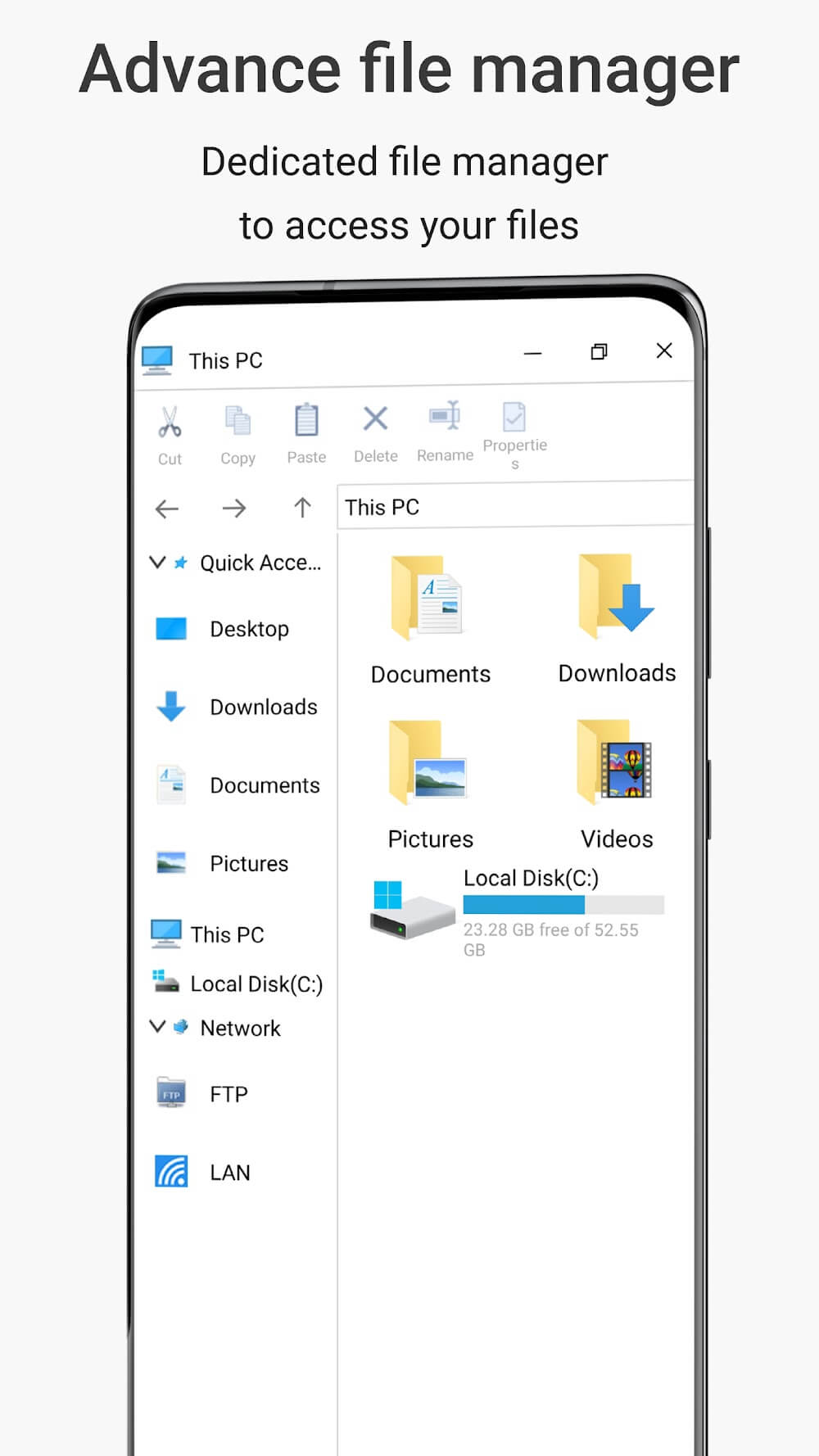Collapse the Network tree section

pos(157,1027)
